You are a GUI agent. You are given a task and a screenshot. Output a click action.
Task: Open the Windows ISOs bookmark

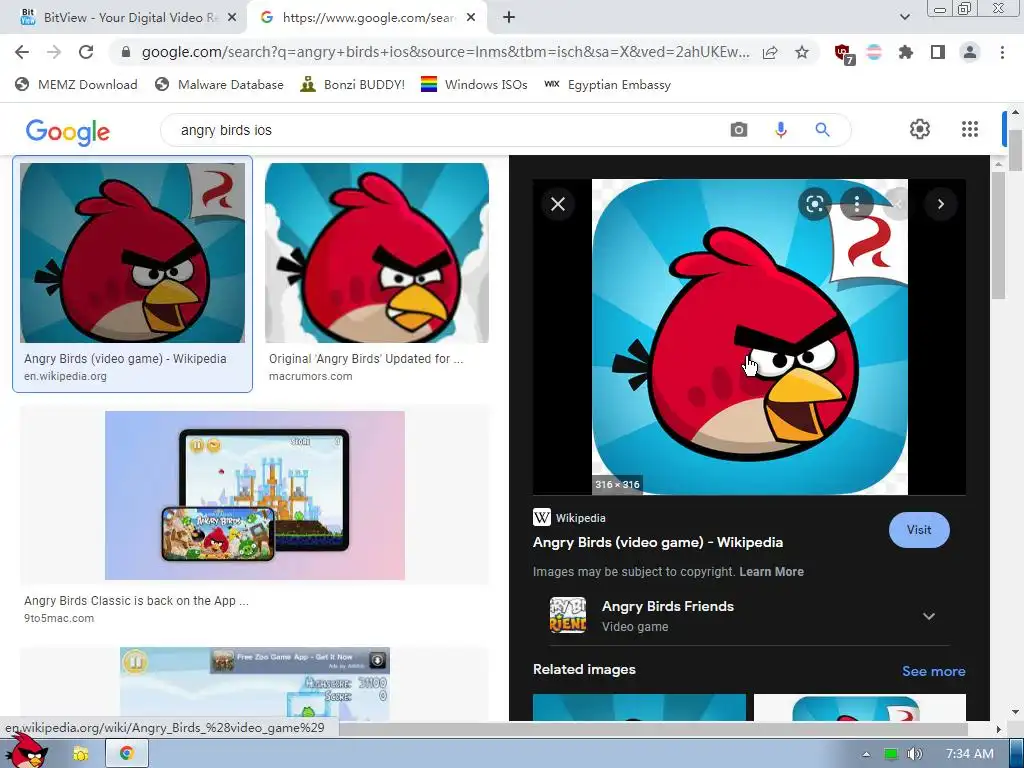pyautogui.click(x=474, y=84)
